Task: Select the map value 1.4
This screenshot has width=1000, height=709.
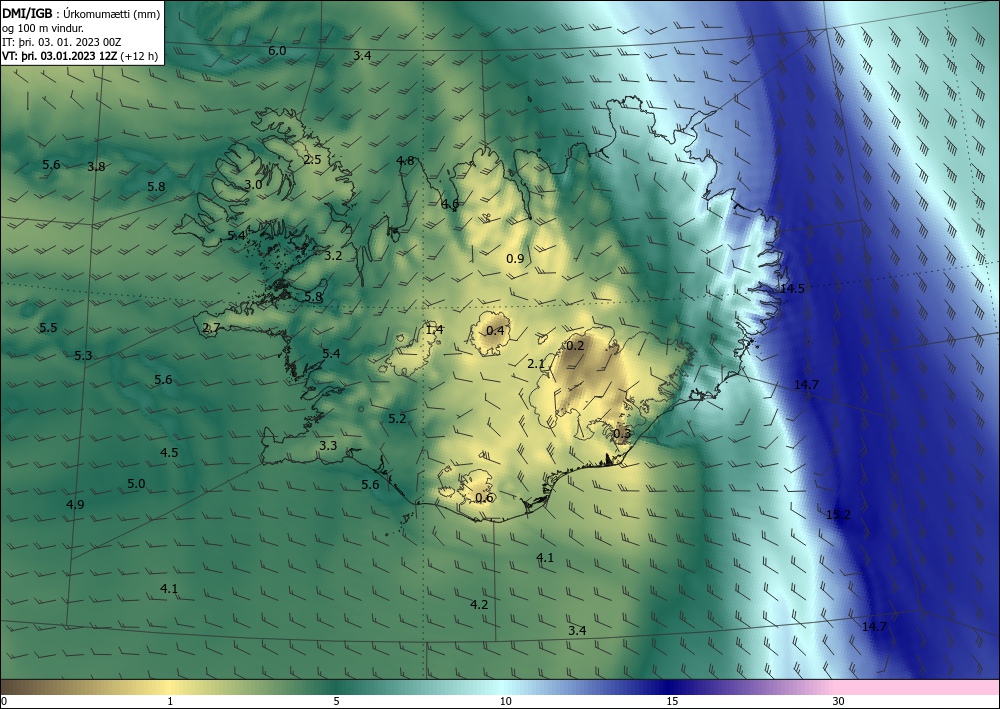Action: point(435,330)
